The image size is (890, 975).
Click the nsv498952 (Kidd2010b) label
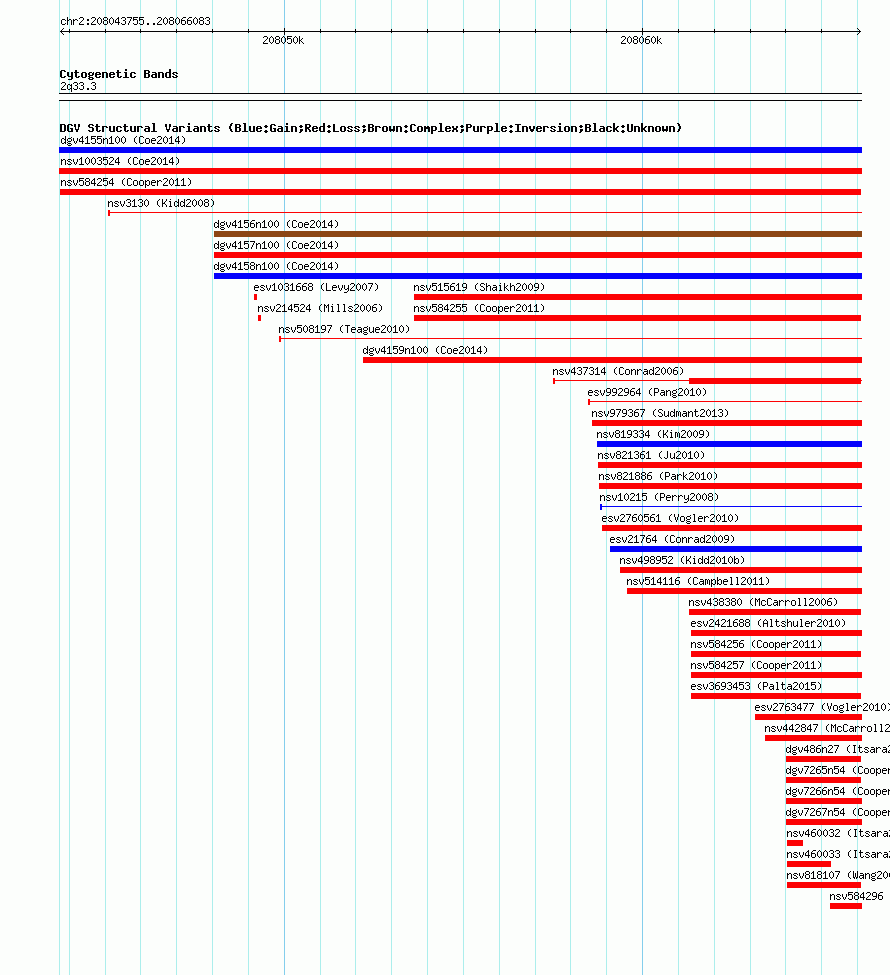tap(682, 561)
